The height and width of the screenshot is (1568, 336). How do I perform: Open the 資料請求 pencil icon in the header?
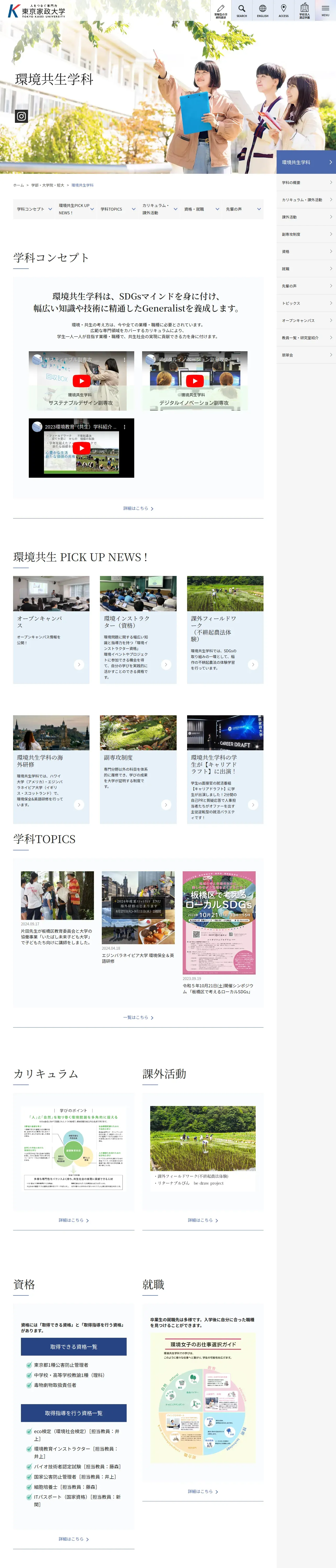[221, 10]
